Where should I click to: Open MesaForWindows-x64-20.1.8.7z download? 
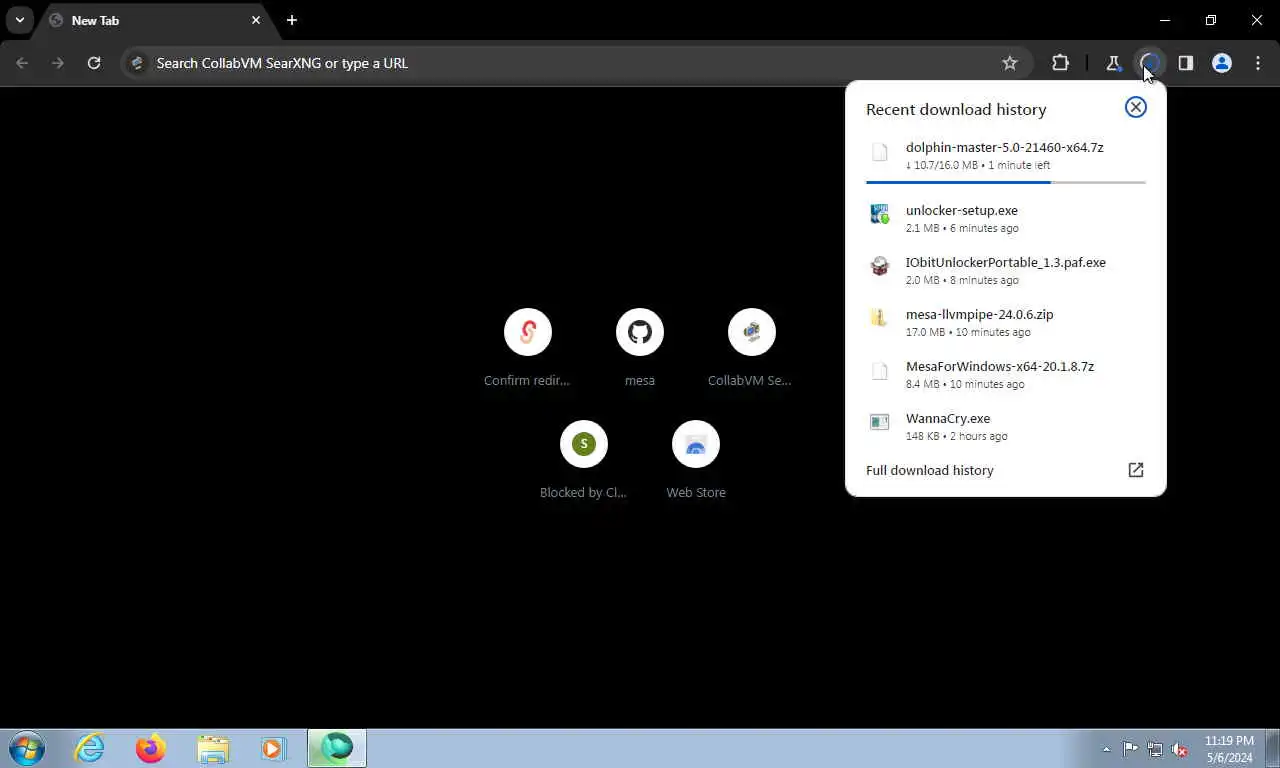click(x=1005, y=374)
